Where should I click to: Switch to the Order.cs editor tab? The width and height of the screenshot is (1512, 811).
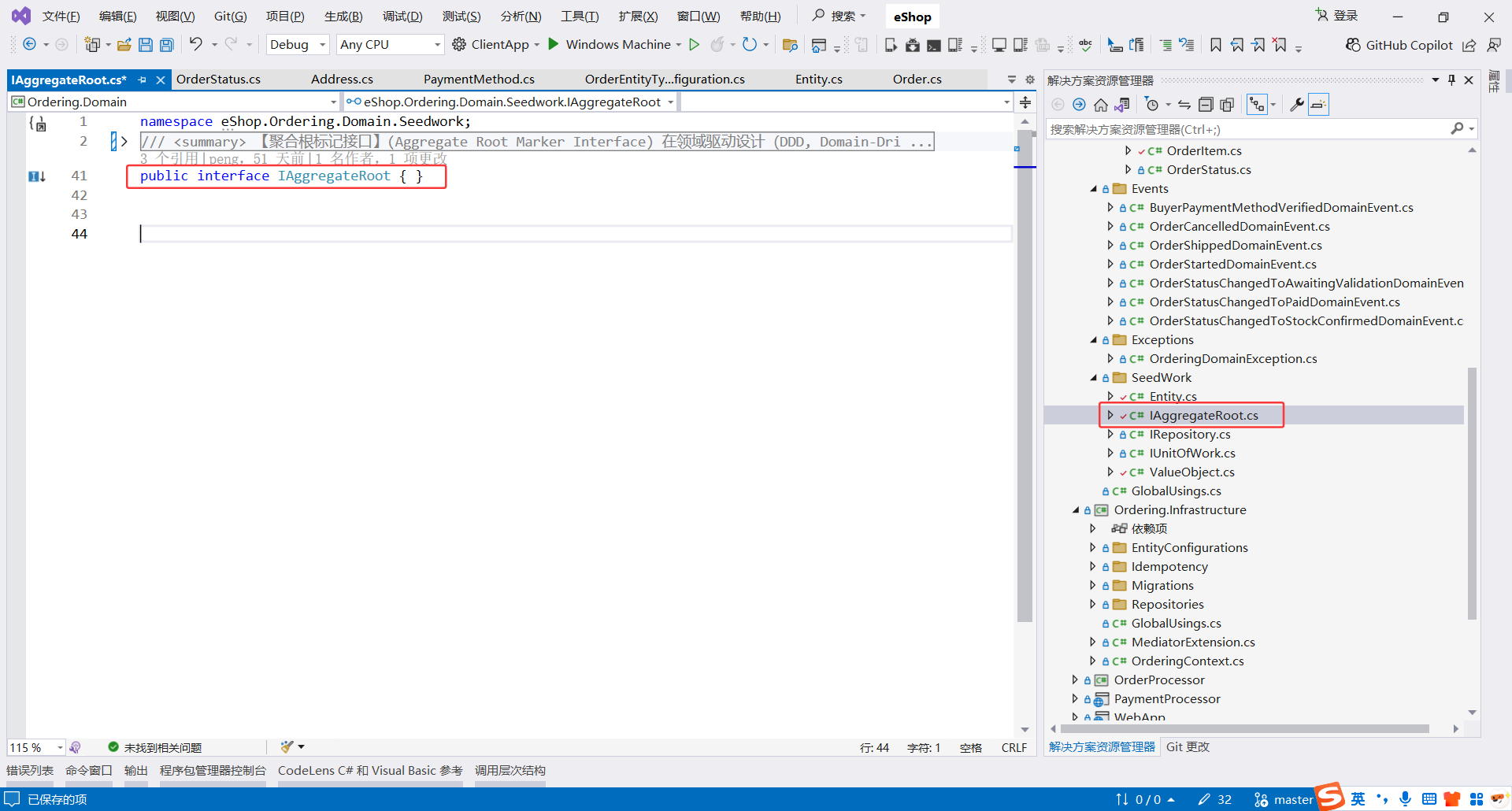click(x=917, y=80)
